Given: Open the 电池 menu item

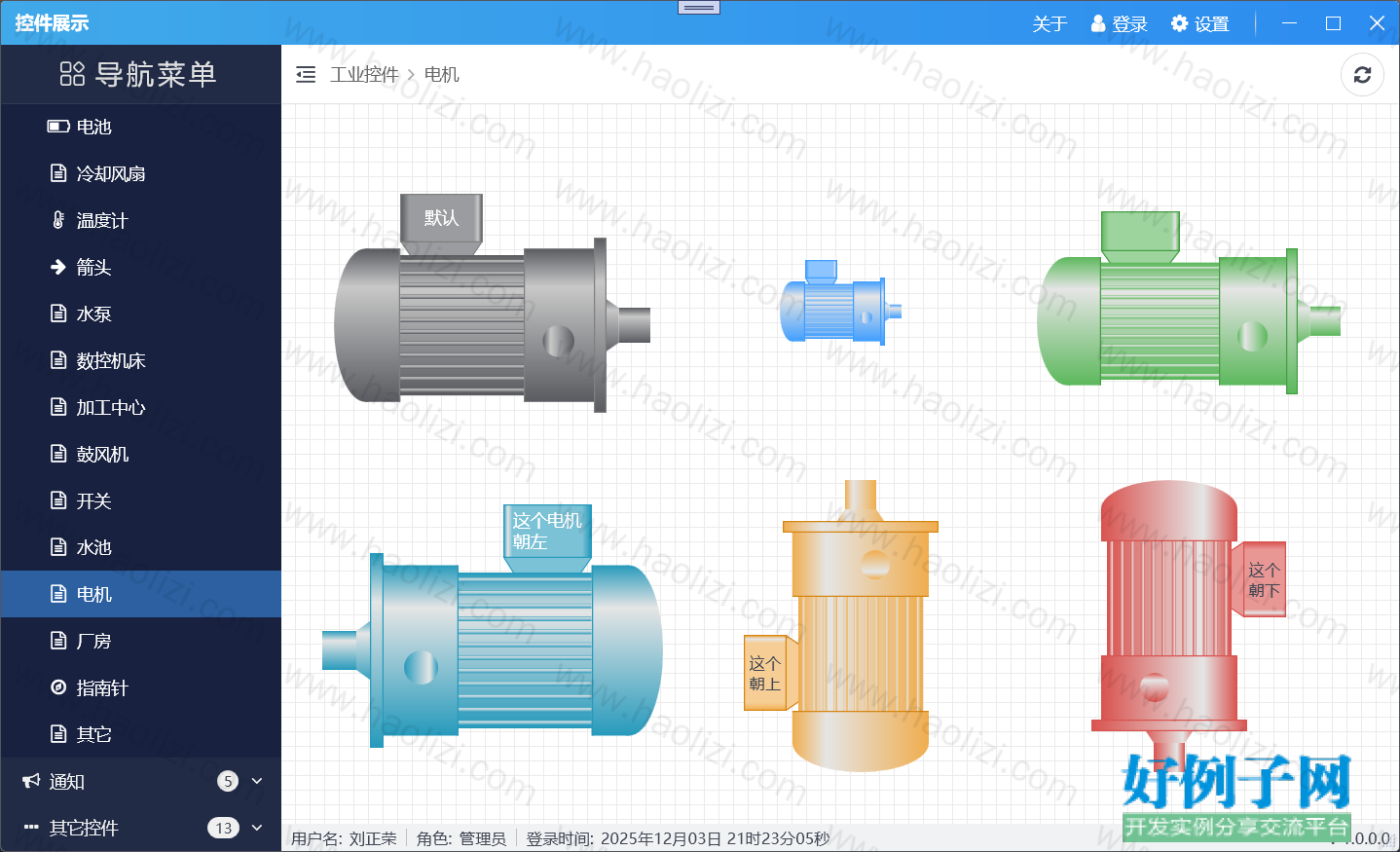Looking at the screenshot, I should click(x=141, y=127).
